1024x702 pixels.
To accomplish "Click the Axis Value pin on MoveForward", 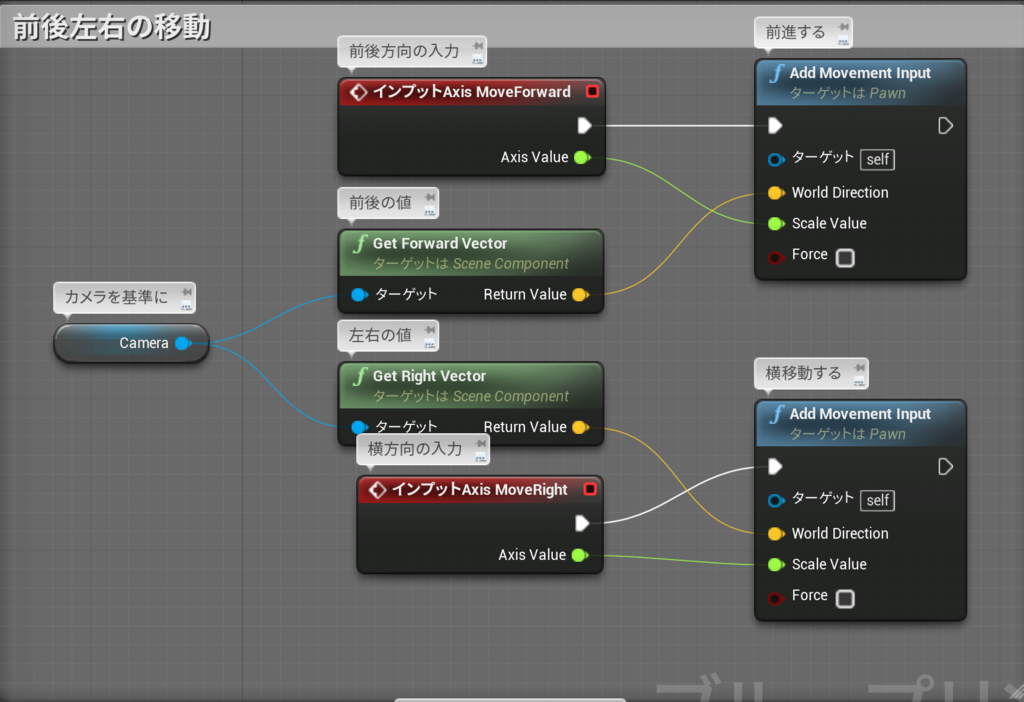I will (x=582, y=157).
